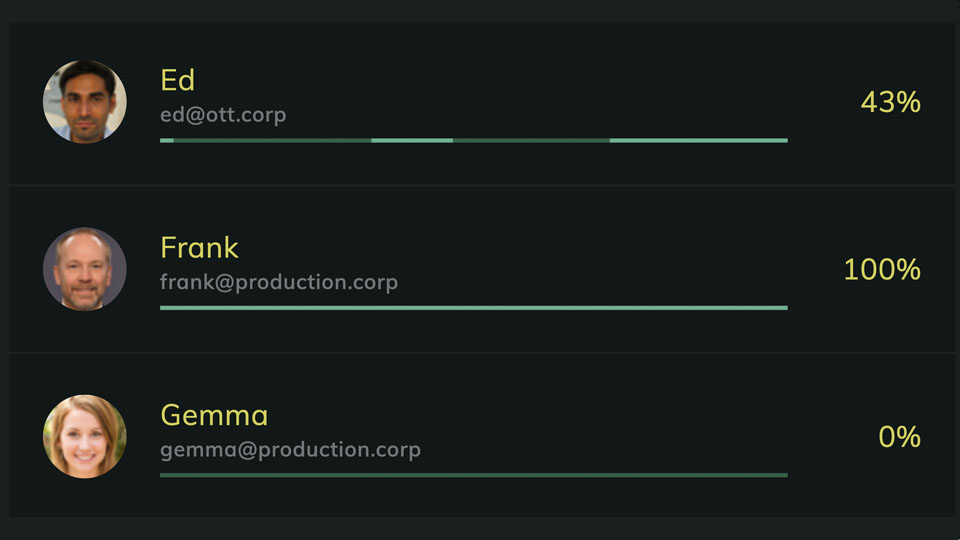
Task: Click Gemma's profile avatar
Action: (85, 436)
